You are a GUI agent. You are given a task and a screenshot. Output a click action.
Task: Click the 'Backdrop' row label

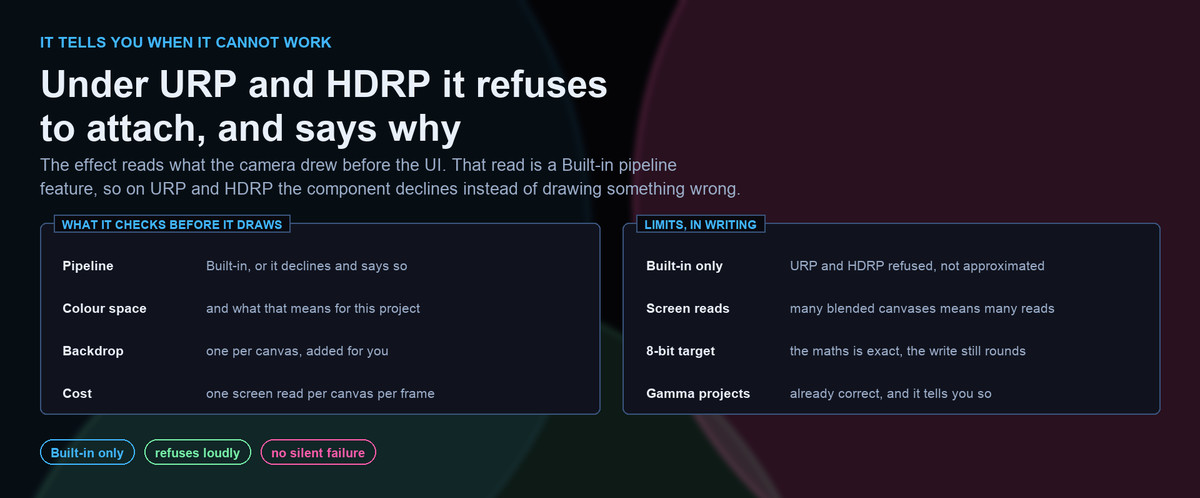(92, 351)
